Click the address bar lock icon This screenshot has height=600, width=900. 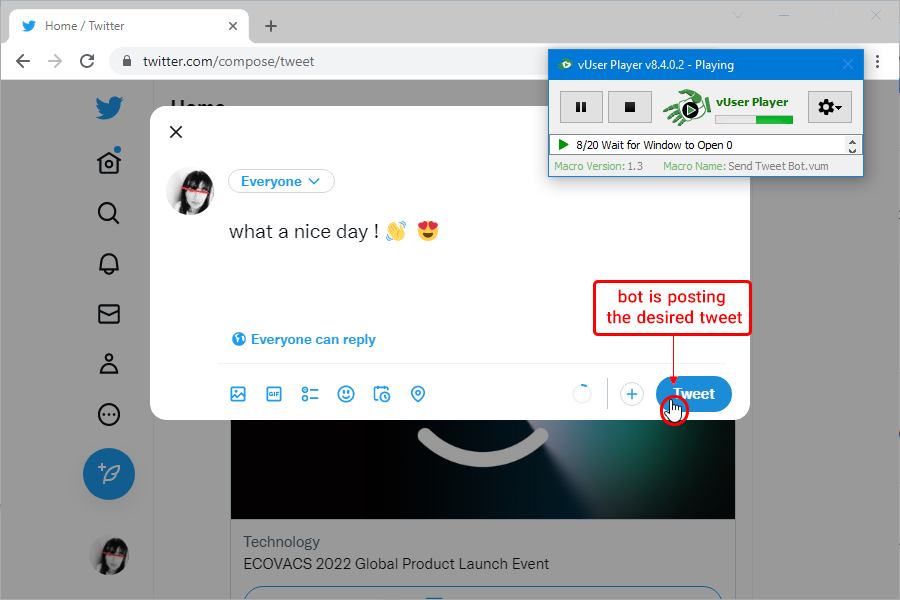click(x=127, y=61)
